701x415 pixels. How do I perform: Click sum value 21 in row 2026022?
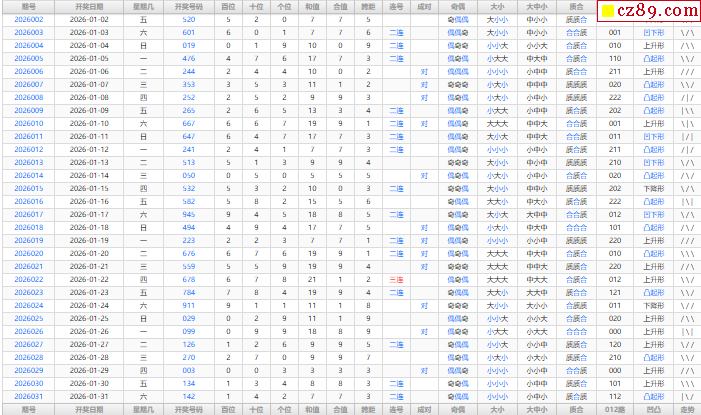click(x=312, y=279)
